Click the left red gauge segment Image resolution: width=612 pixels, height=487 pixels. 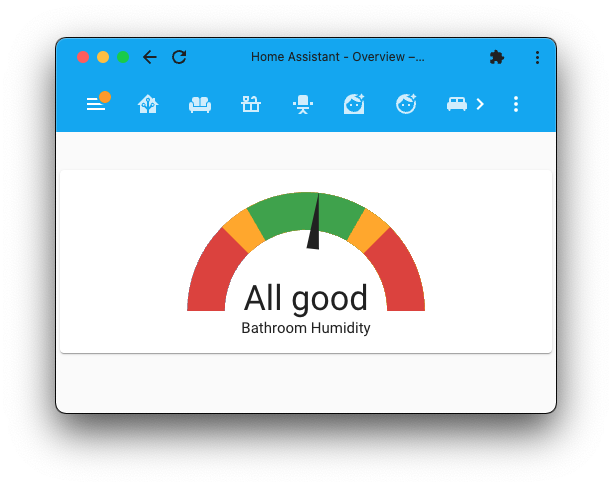pyautogui.click(x=208, y=275)
